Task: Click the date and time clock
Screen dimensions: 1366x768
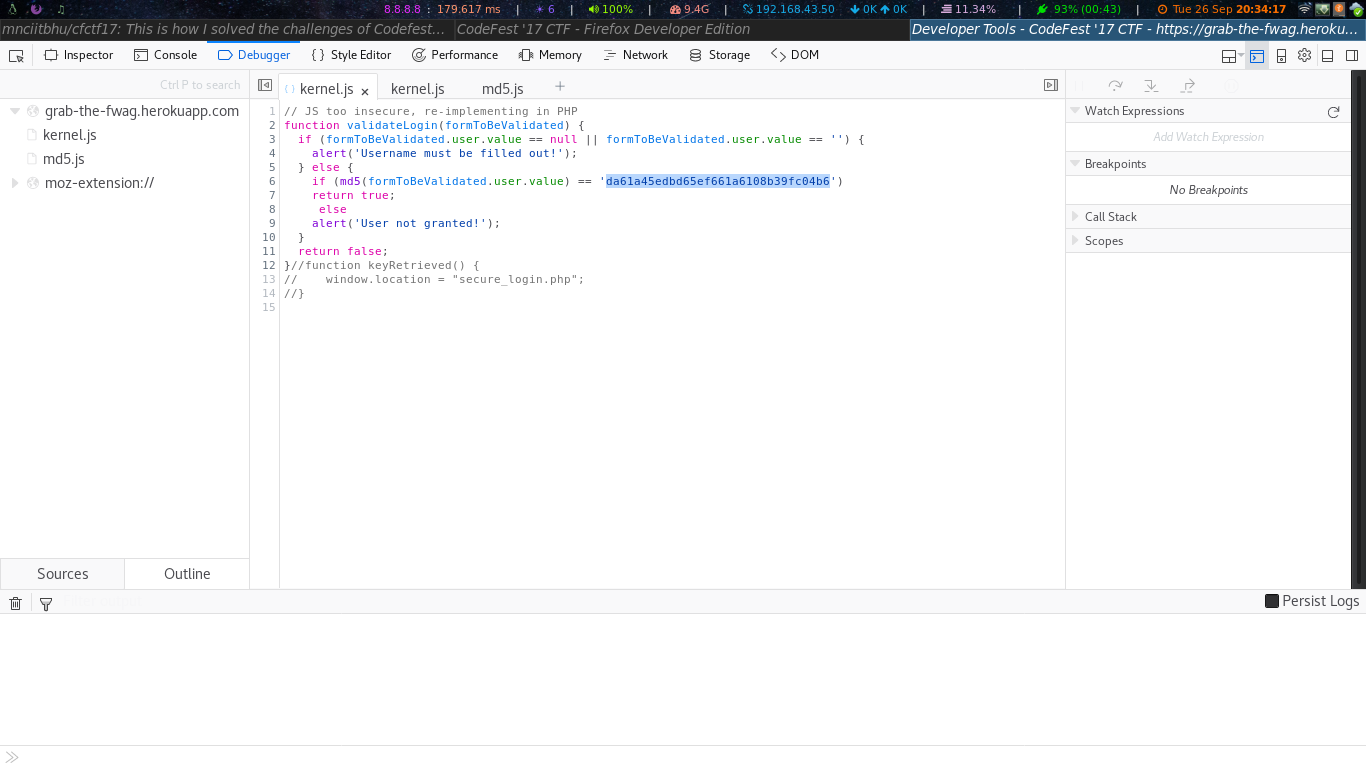Action: (1221, 9)
